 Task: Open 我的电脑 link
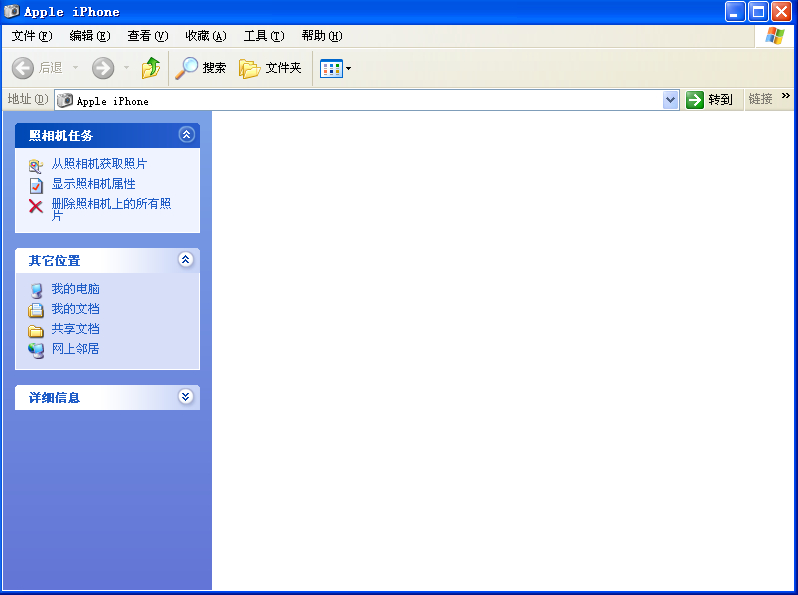pyautogui.click(x=75, y=289)
